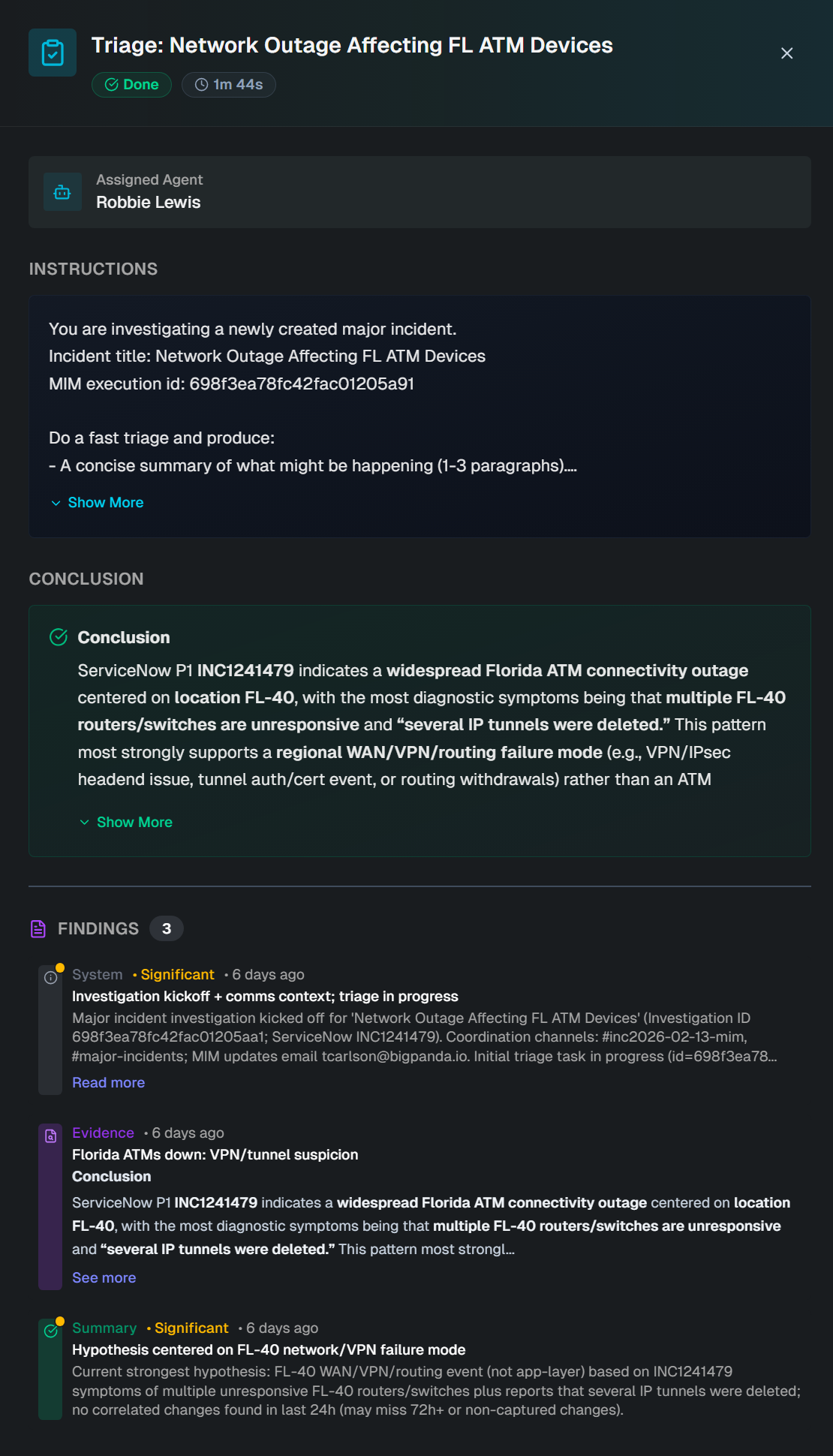This screenshot has width=833, height=1456.
Task: Click the 1m 44s duration badge
Action: (229, 85)
